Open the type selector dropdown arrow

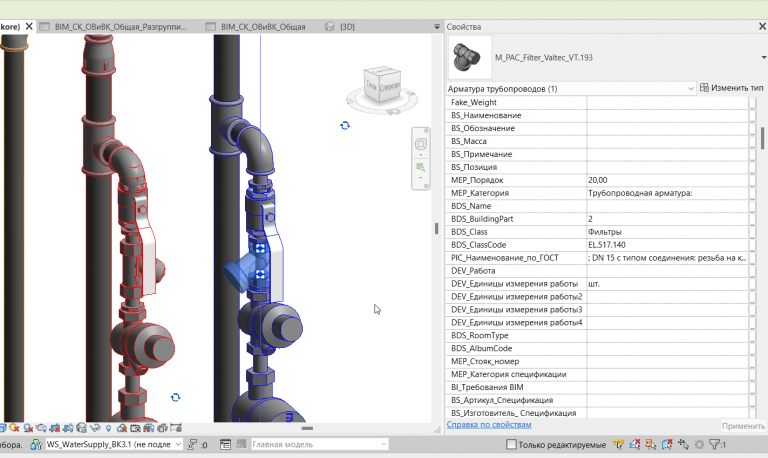tap(764, 58)
